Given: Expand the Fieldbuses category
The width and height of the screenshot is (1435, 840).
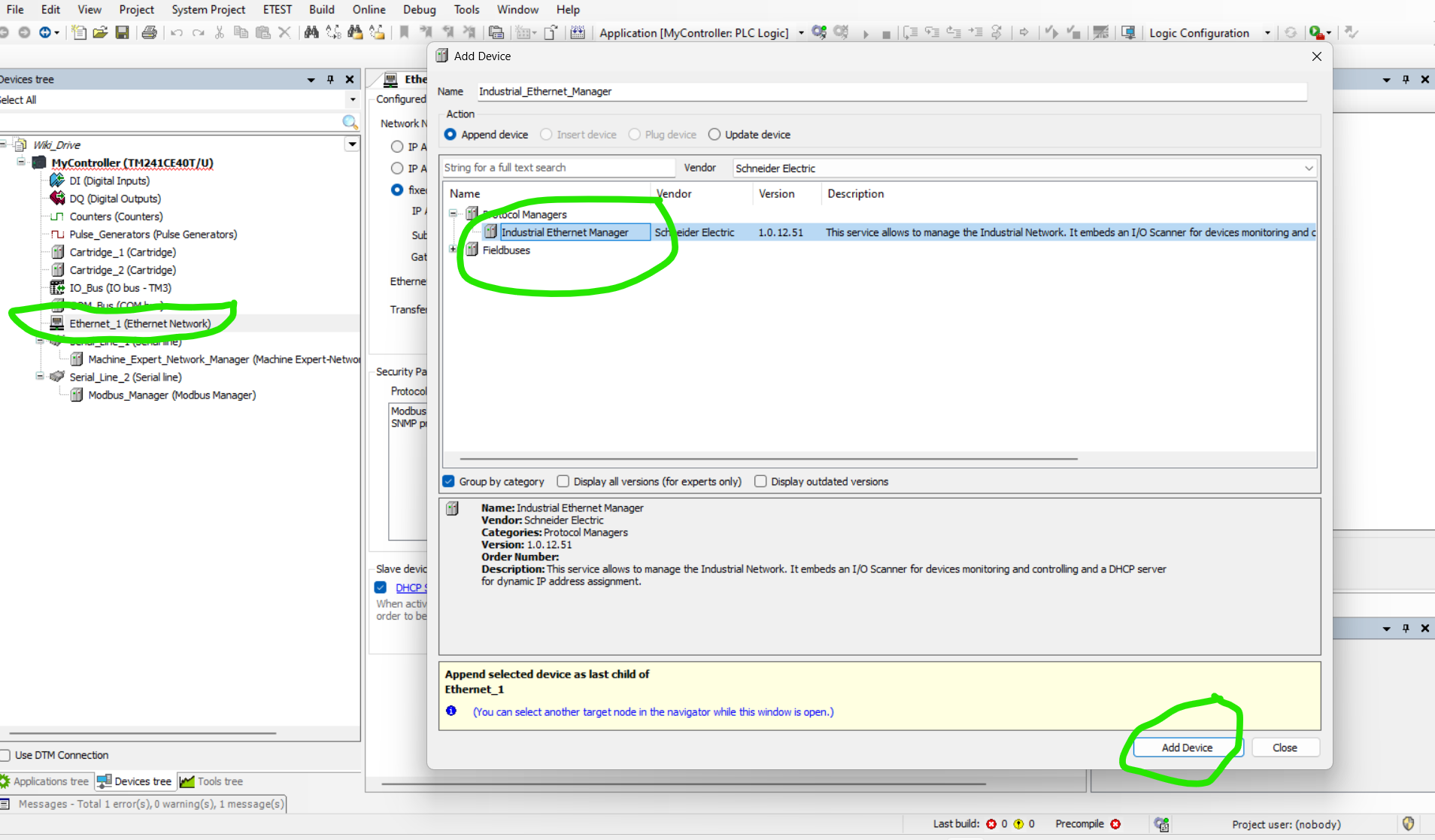Looking at the screenshot, I should [453, 250].
